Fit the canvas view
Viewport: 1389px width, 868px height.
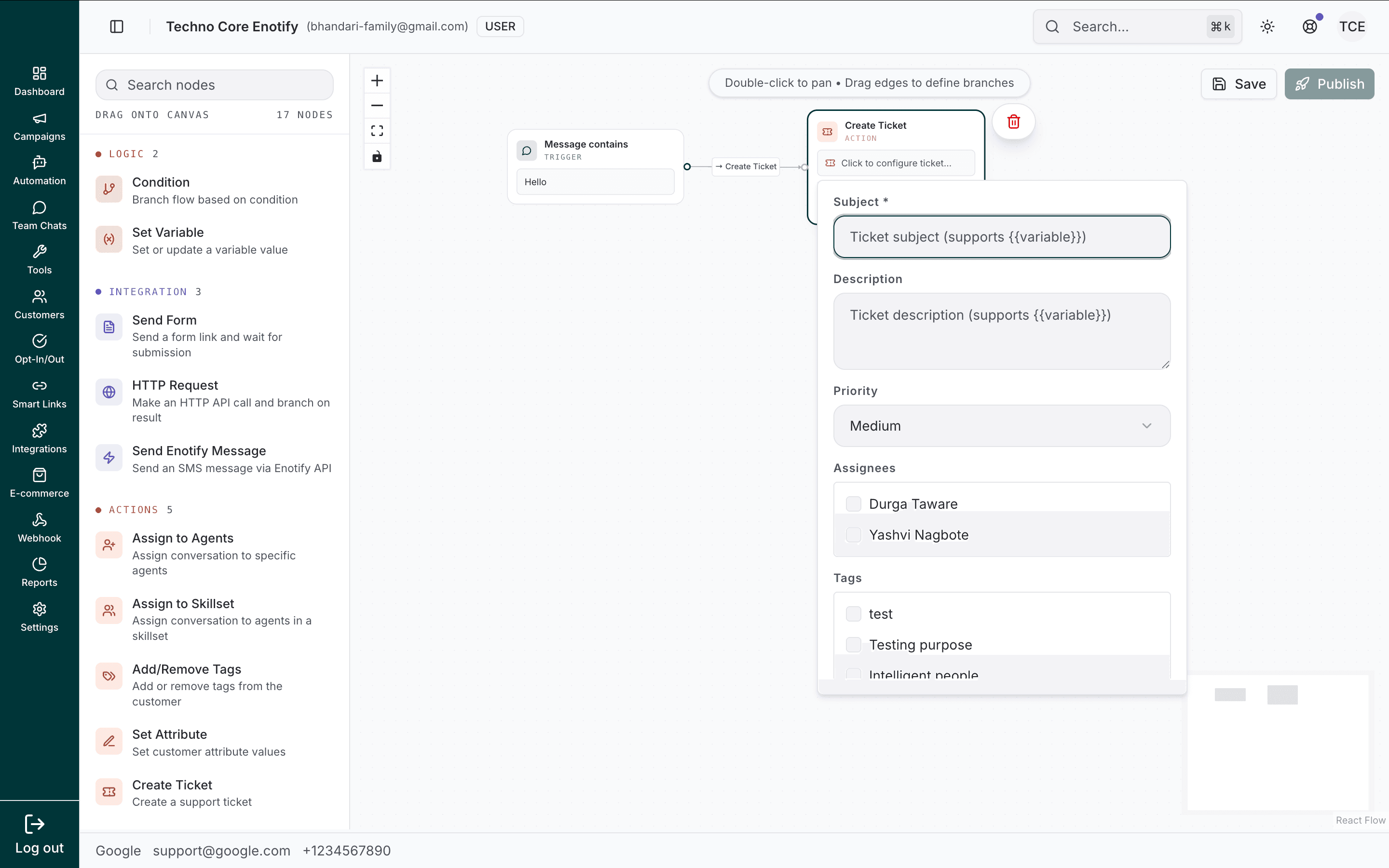point(377,131)
